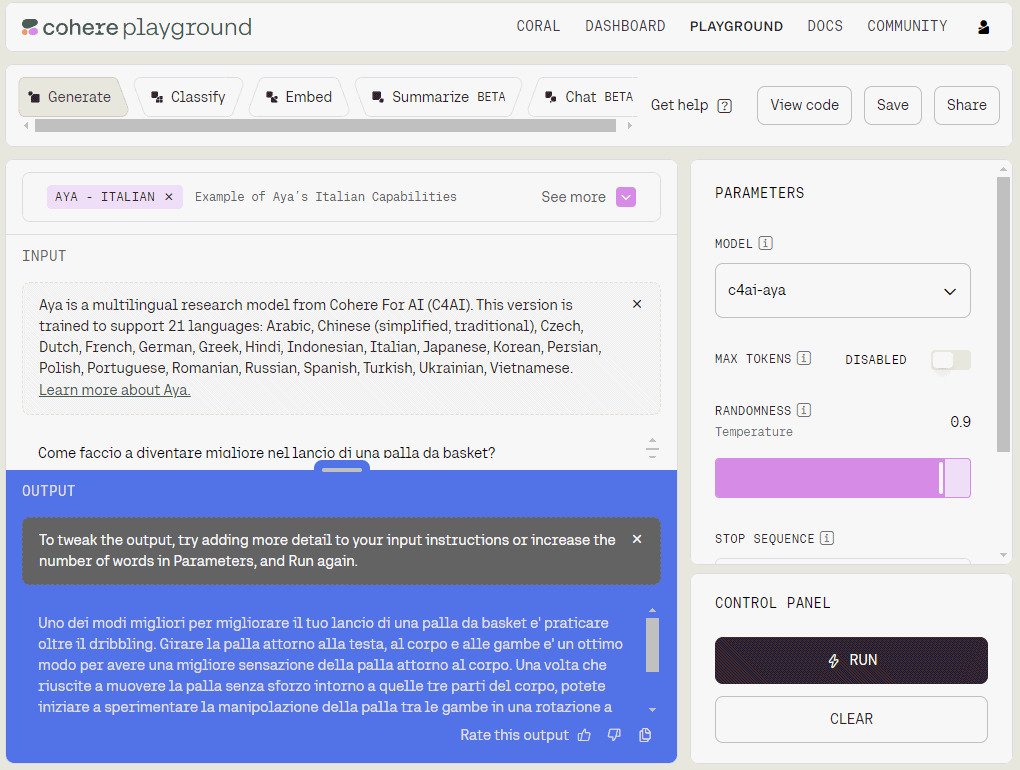Click the input/output panel divider handle

(342, 469)
